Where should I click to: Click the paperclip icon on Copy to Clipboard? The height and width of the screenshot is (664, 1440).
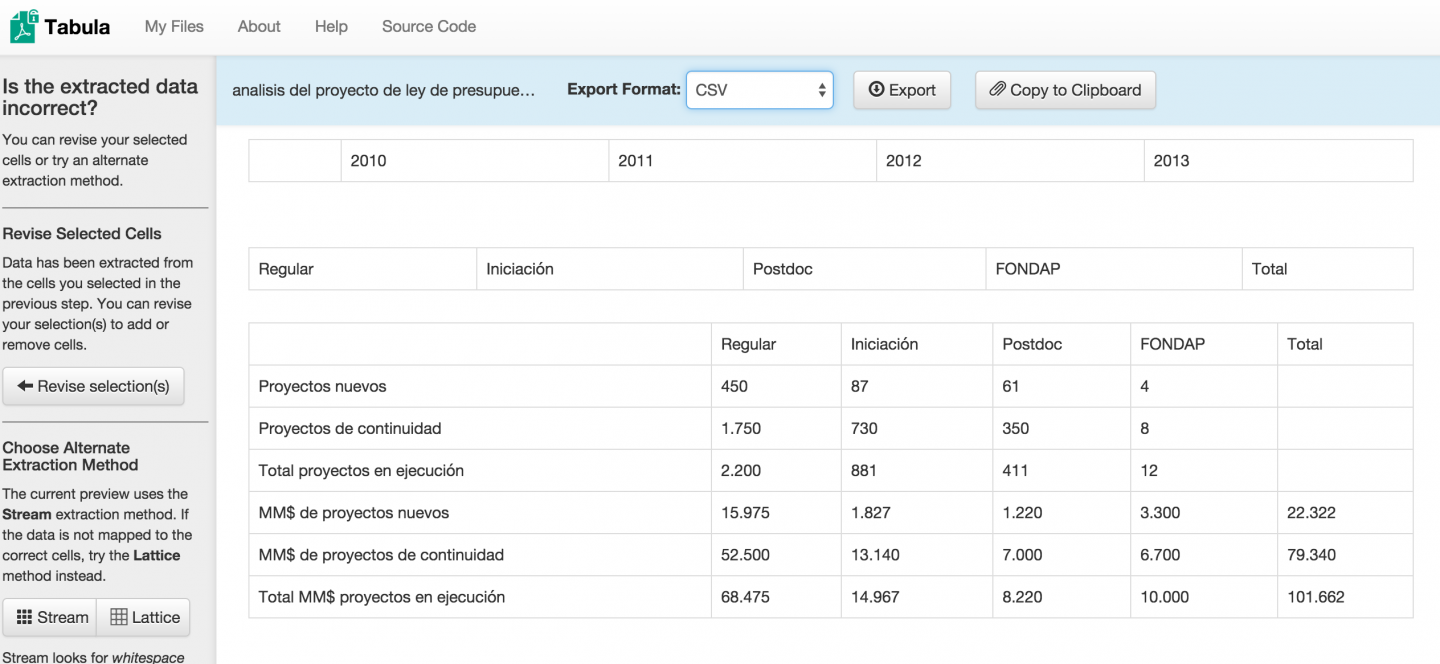[x=997, y=89]
